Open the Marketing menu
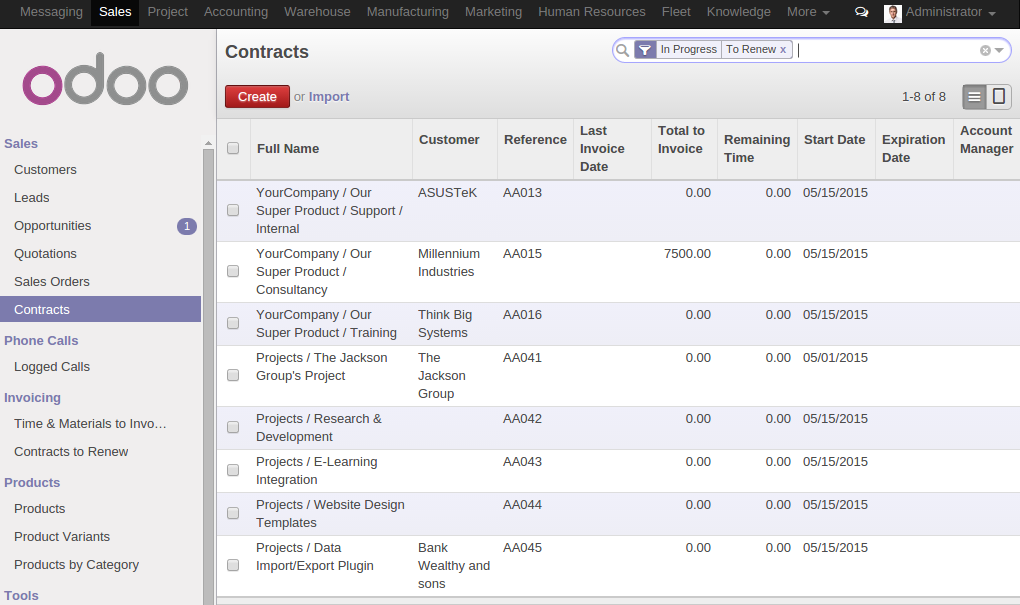Image resolution: width=1020 pixels, height=605 pixels. click(493, 12)
